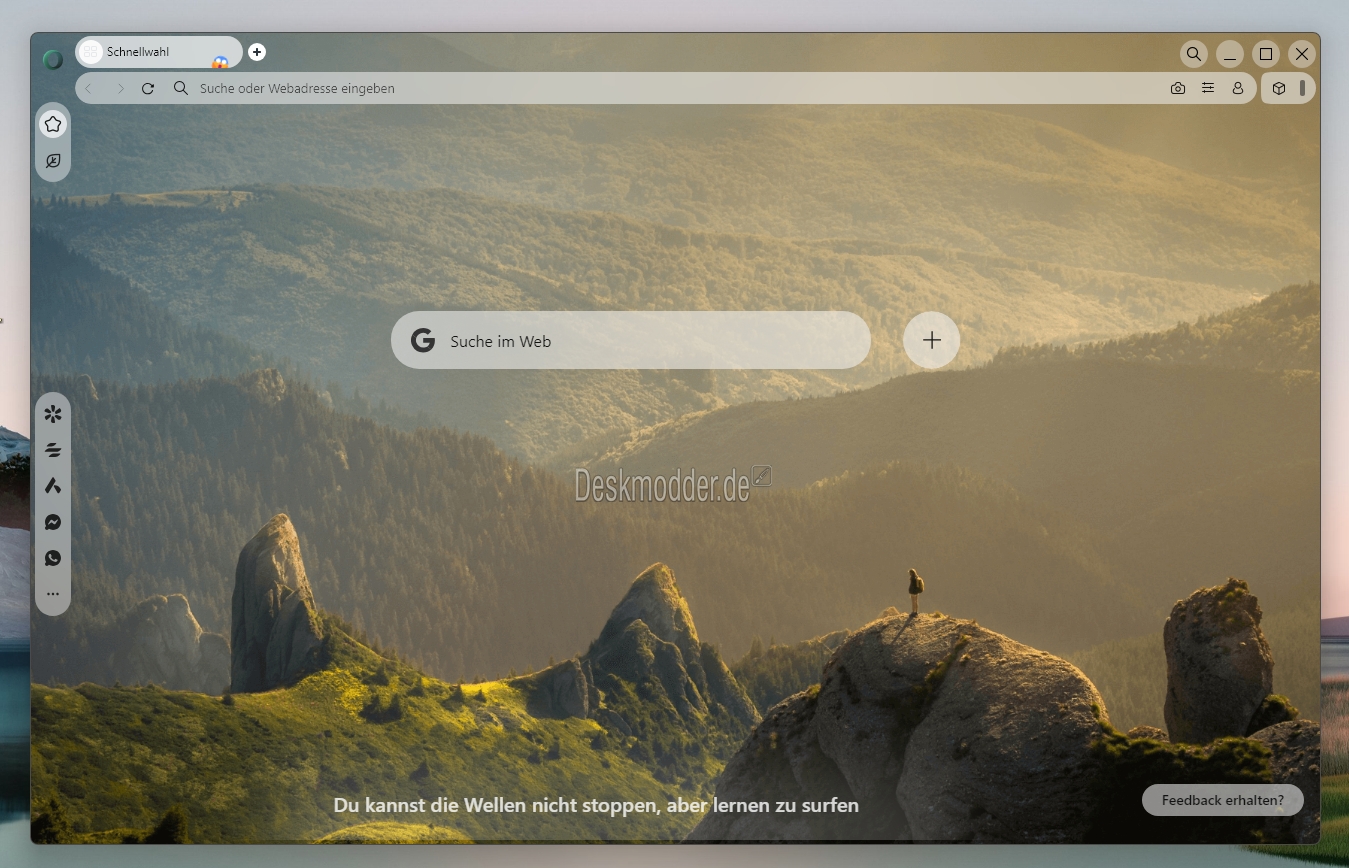The width and height of the screenshot is (1349, 868).
Task: Open tab search magnifier in title bar
Action: (x=1193, y=54)
